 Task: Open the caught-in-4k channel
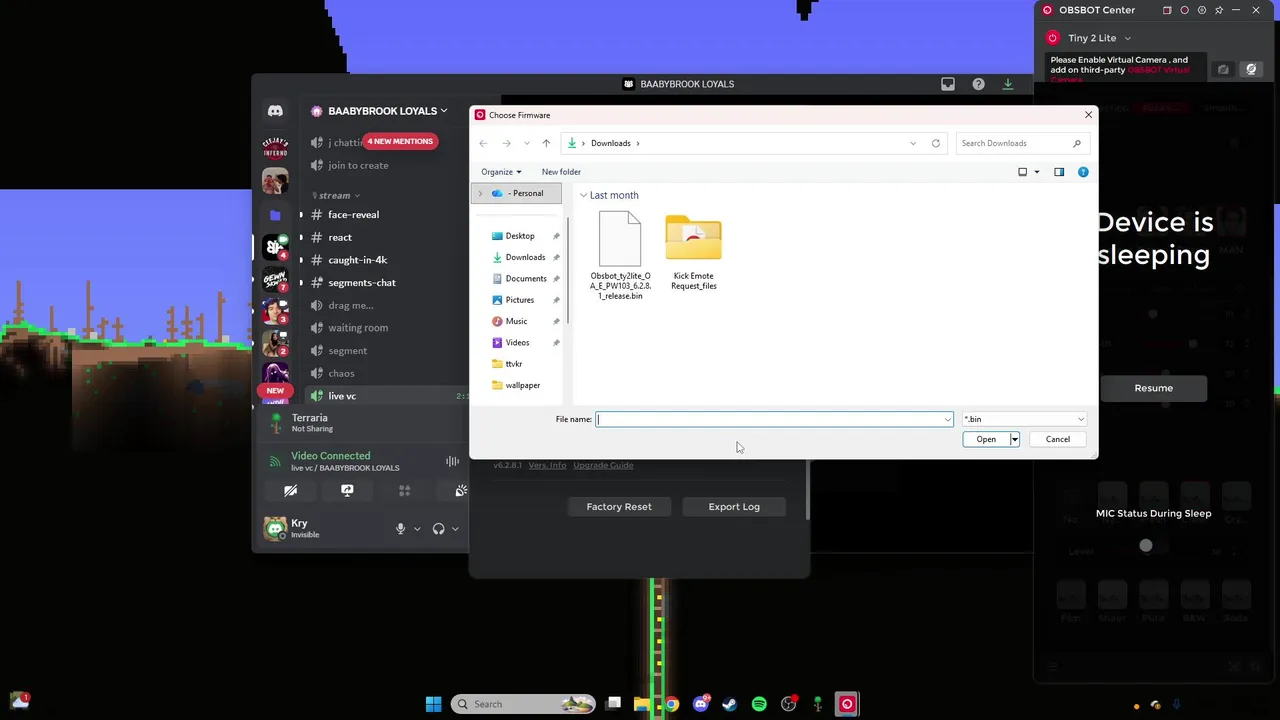click(357, 260)
